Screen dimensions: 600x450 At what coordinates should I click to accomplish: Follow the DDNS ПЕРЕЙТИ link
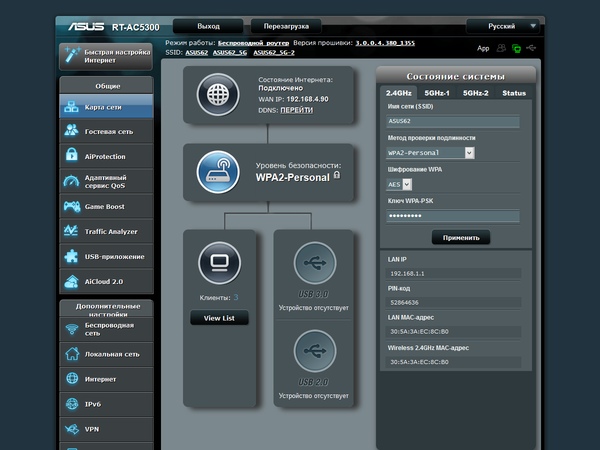297,110
